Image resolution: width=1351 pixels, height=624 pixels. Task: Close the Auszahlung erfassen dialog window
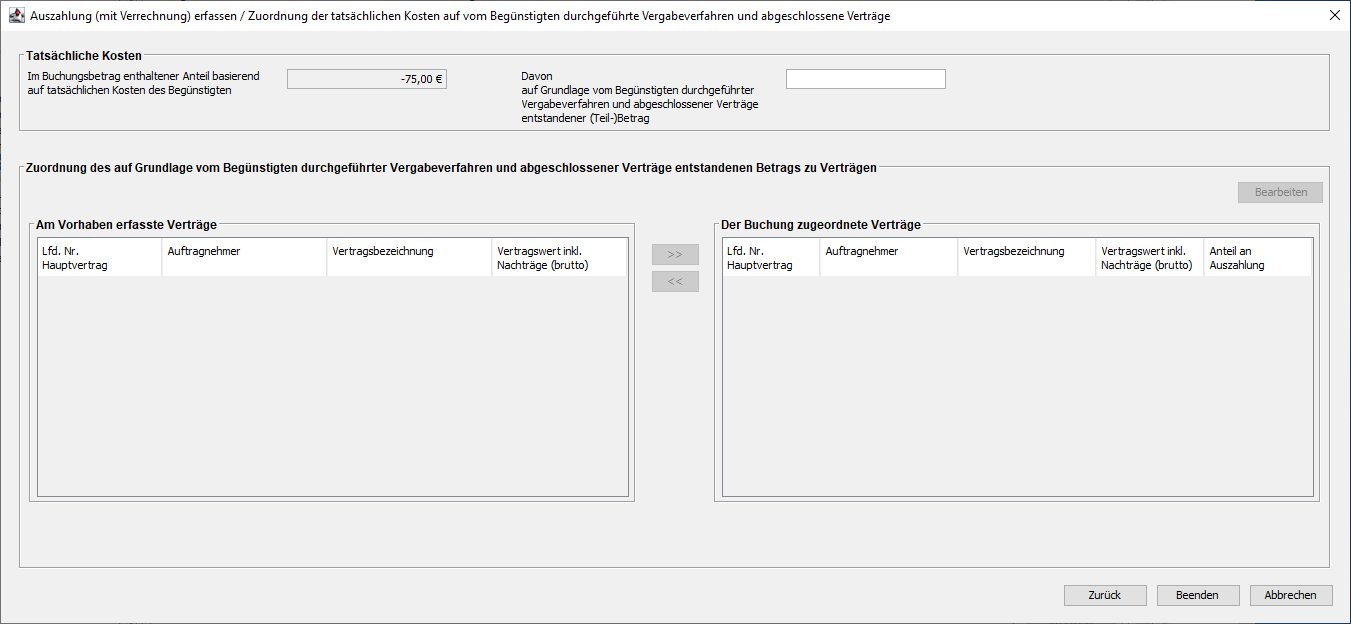[x=1334, y=16]
